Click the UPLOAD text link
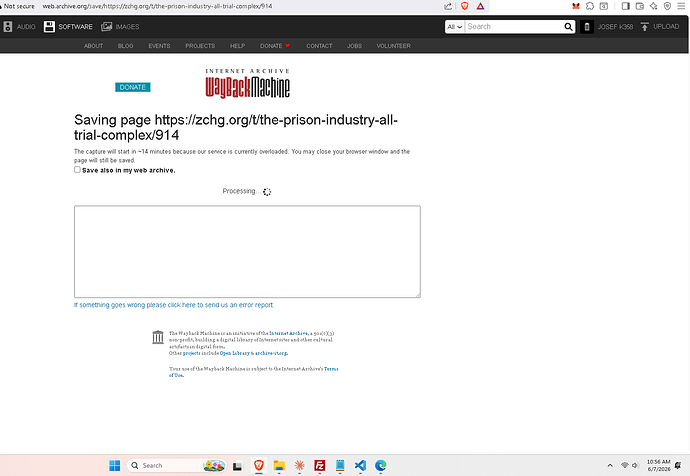The image size is (690, 476). click(x=666, y=27)
